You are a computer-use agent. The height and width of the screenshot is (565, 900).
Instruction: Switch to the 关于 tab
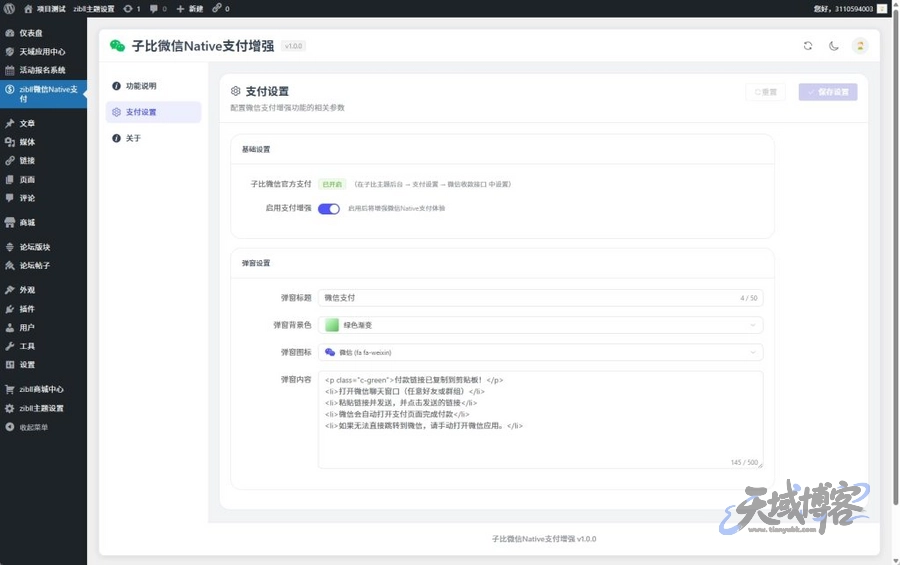153,138
